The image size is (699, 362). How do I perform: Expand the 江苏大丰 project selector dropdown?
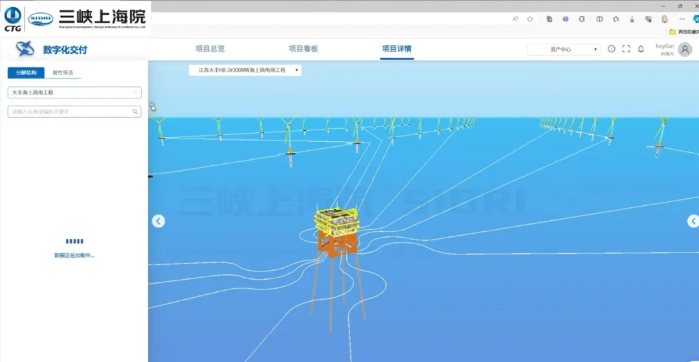(245, 70)
